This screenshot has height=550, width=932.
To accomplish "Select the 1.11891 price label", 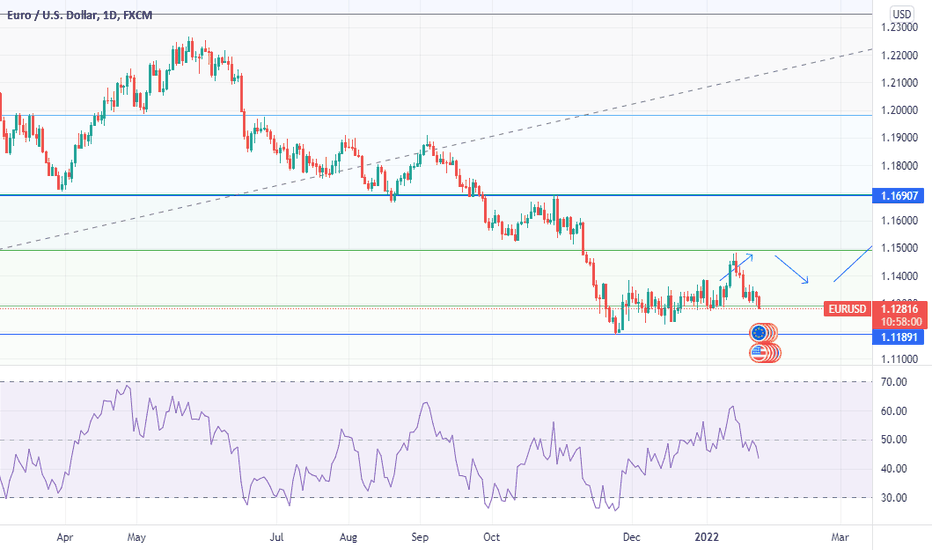I will (898, 337).
